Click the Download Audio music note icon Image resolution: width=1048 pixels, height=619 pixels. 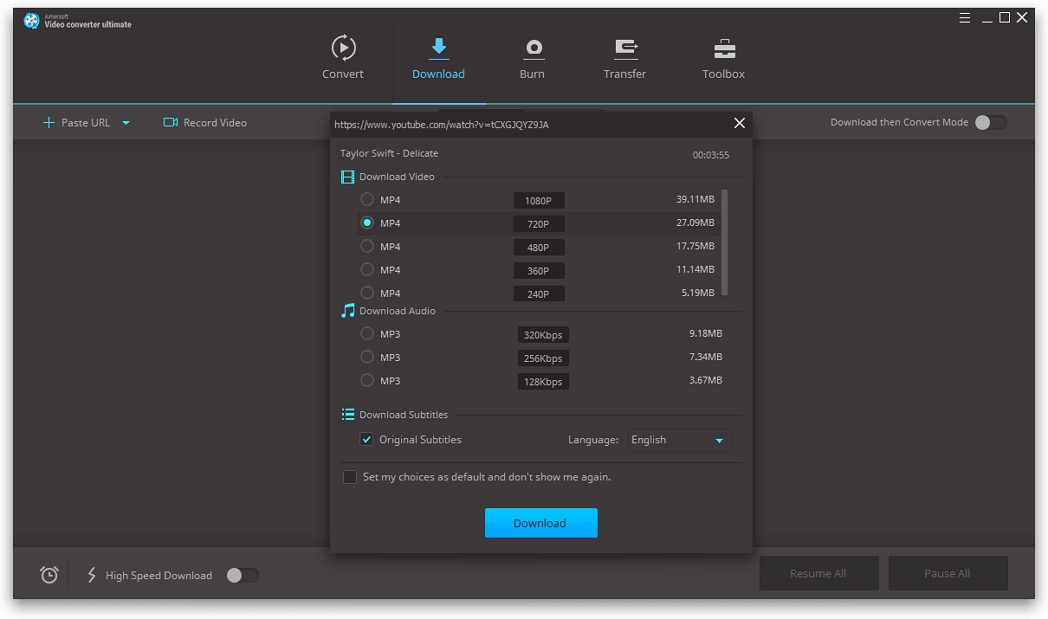click(348, 310)
